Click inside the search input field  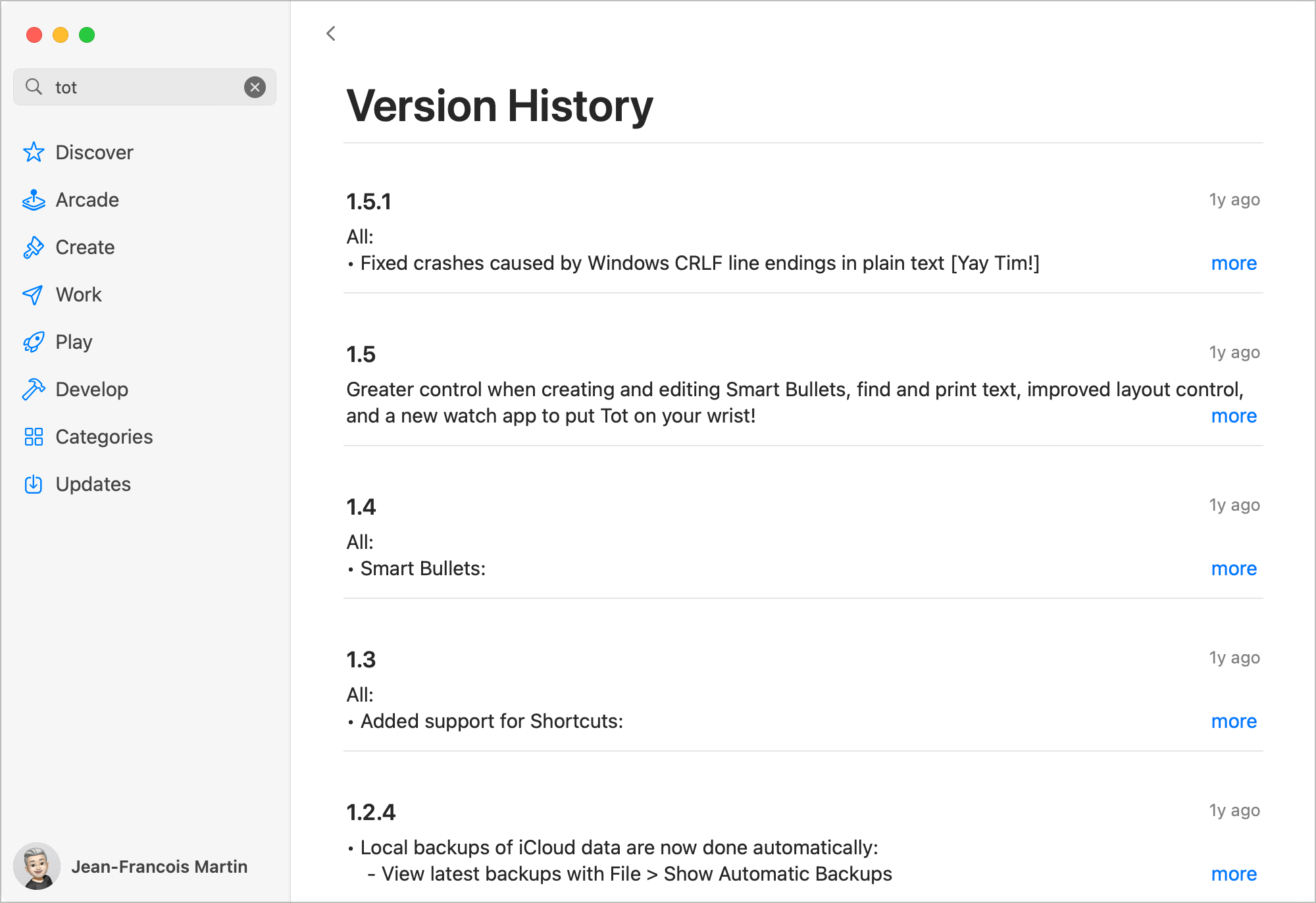click(x=132, y=86)
